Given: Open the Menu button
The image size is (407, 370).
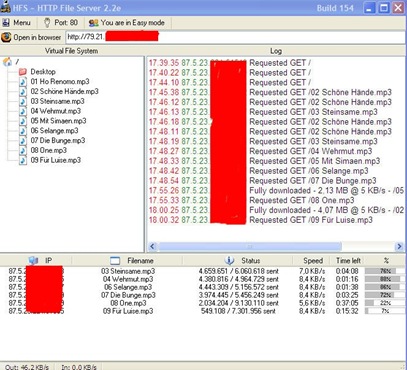Looking at the screenshot, I should click(x=16, y=23).
